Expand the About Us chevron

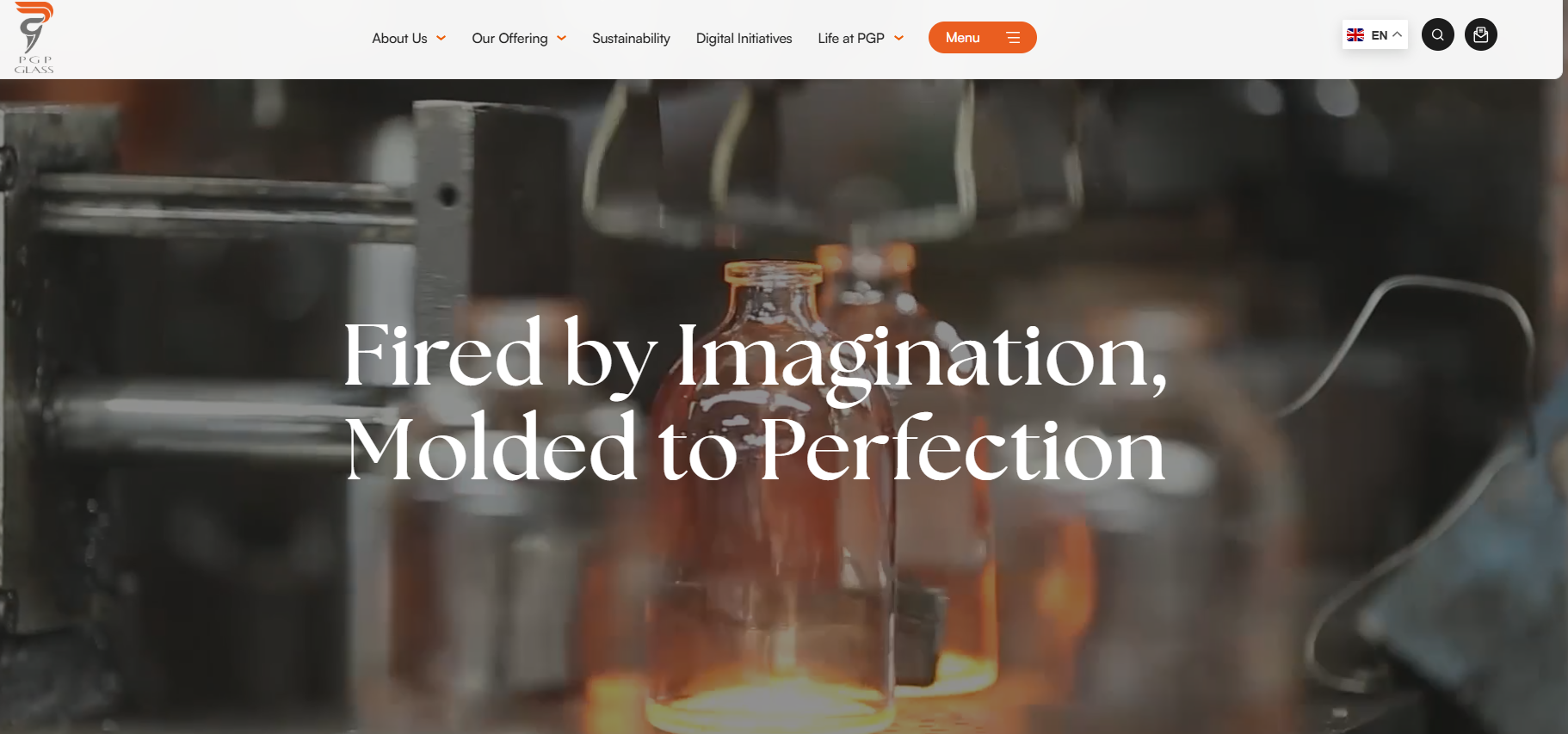[x=441, y=38]
